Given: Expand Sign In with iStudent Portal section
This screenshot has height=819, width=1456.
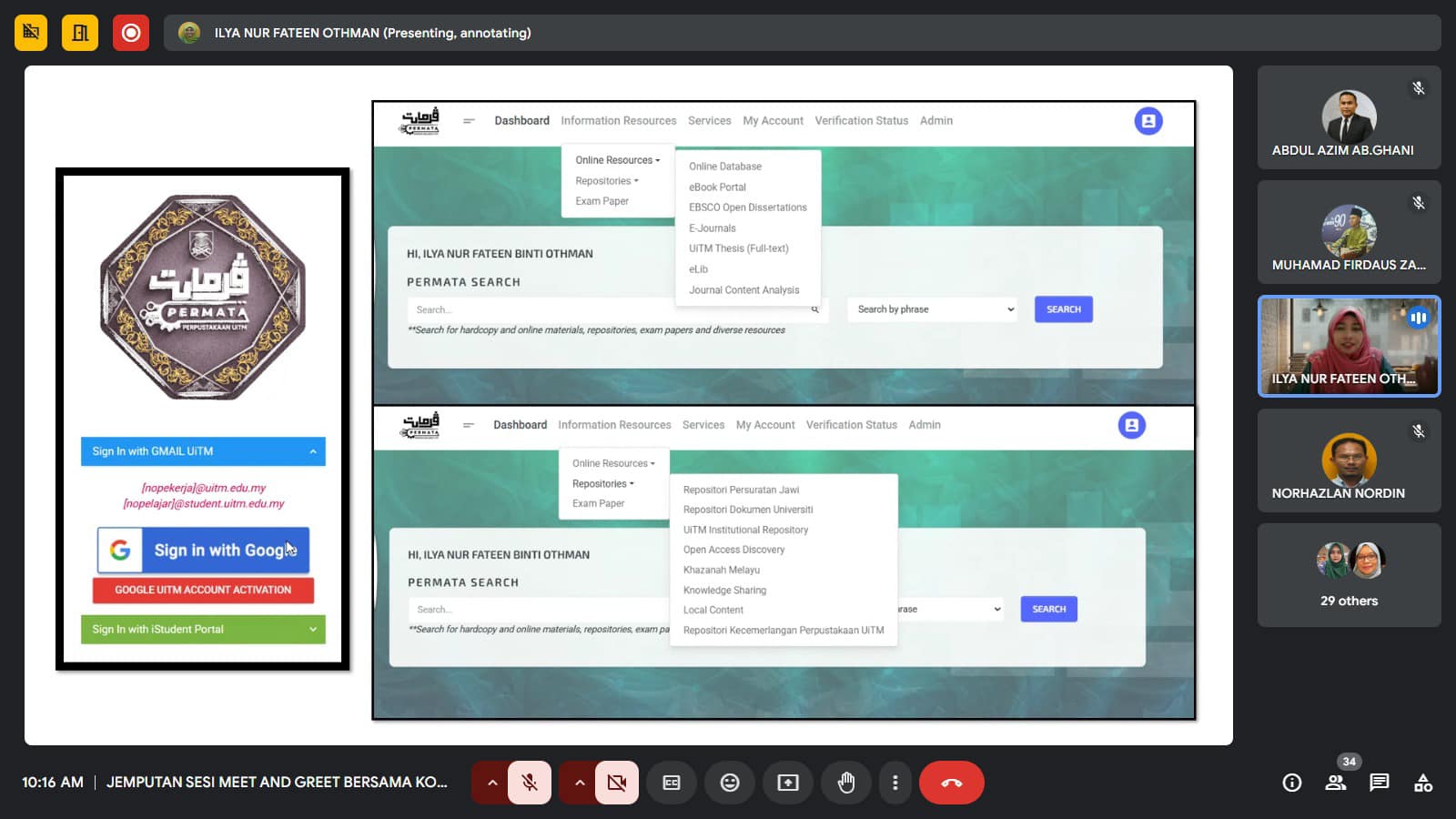Looking at the screenshot, I should click(203, 629).
